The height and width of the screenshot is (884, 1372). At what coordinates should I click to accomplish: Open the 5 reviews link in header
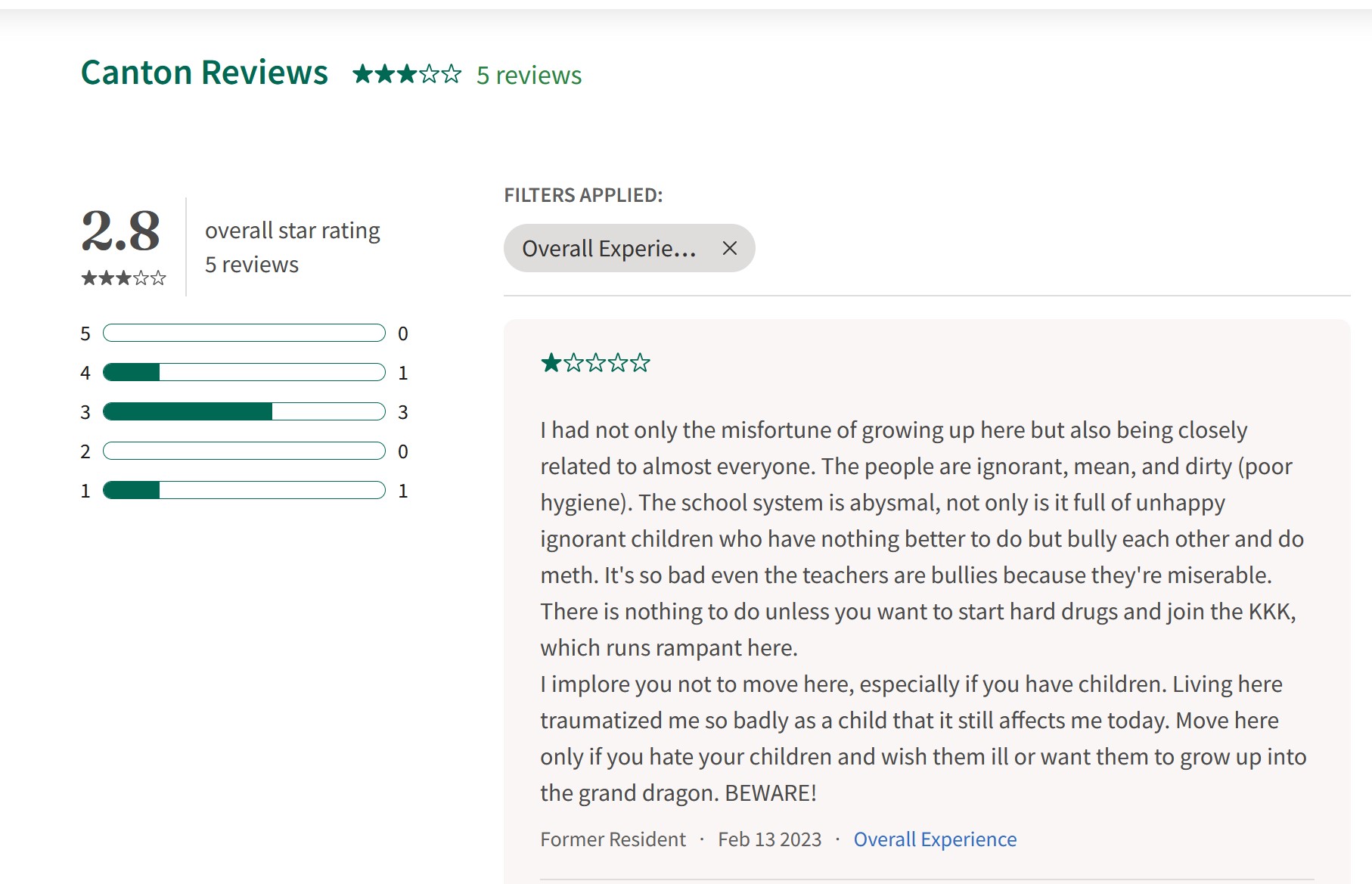(x=529, y=76)
